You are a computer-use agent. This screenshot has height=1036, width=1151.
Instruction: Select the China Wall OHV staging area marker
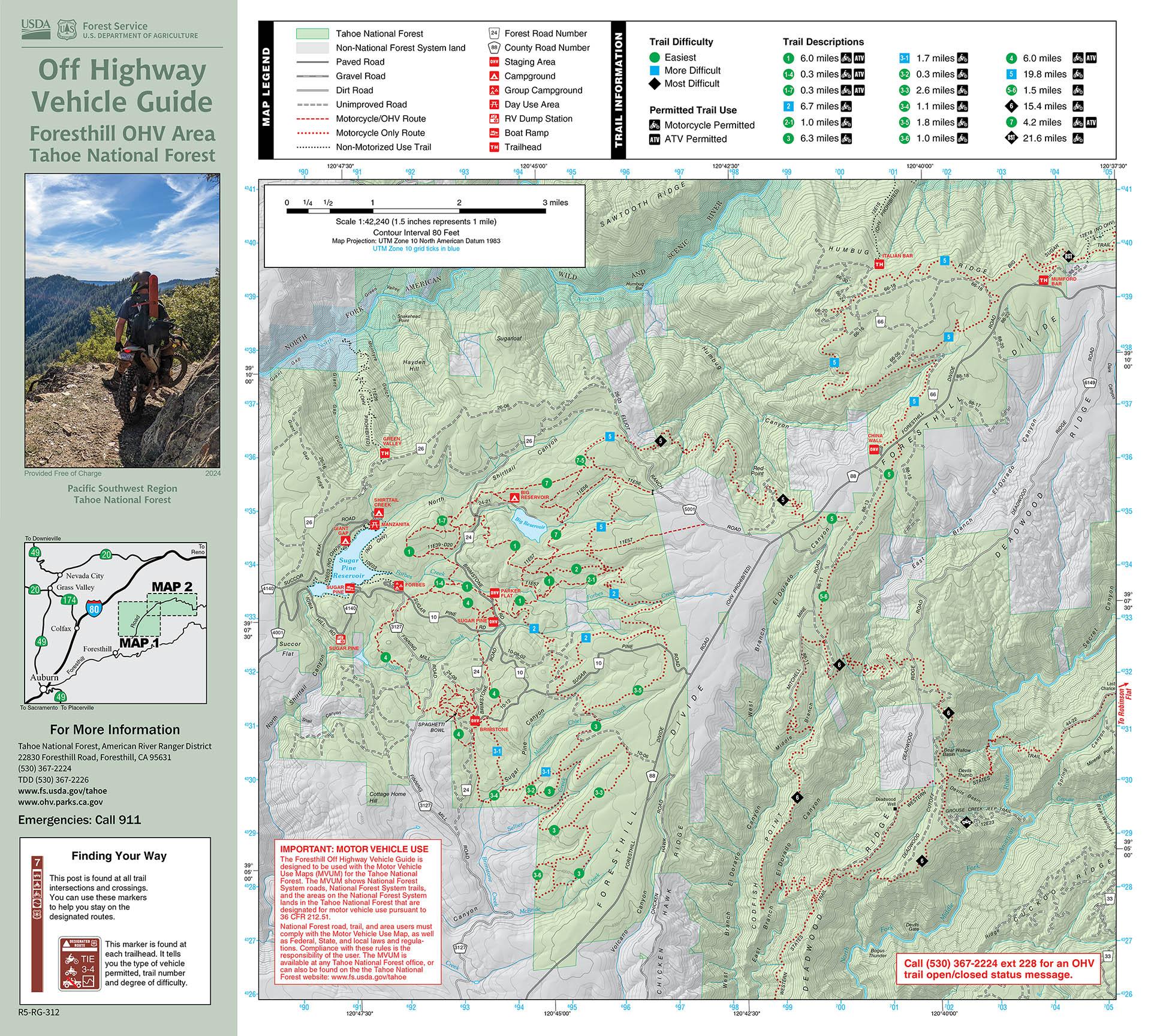(x=873, y=448)
